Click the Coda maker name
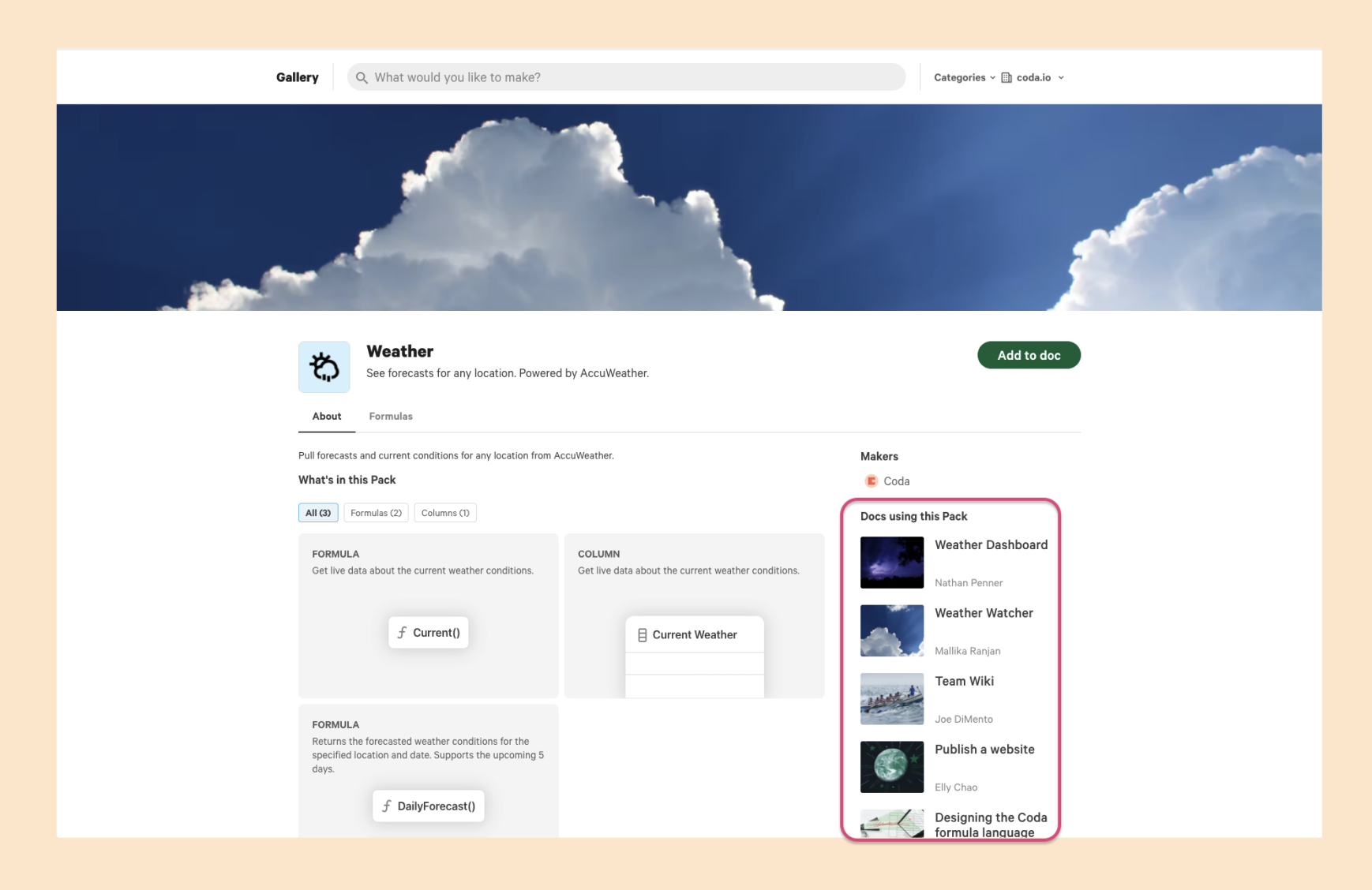The width and height of the screenshot is (1372, 890). 897,481
